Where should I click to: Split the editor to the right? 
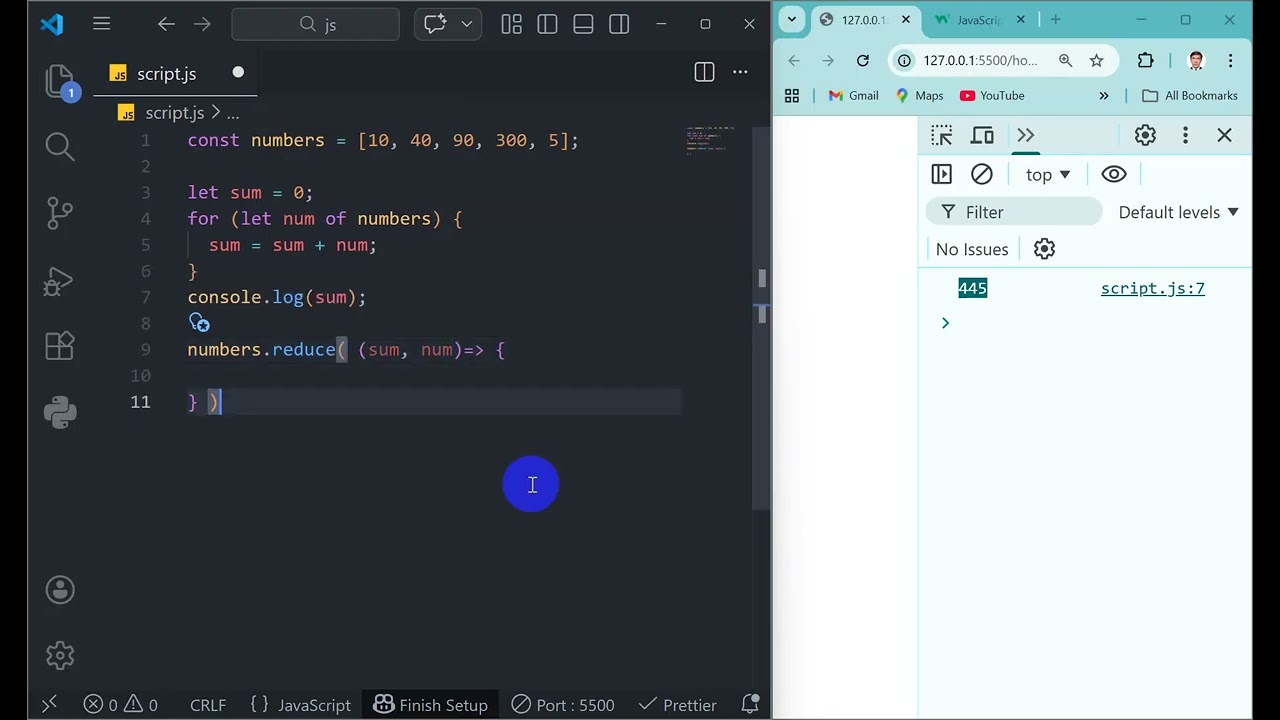click(x=704, y=72)
